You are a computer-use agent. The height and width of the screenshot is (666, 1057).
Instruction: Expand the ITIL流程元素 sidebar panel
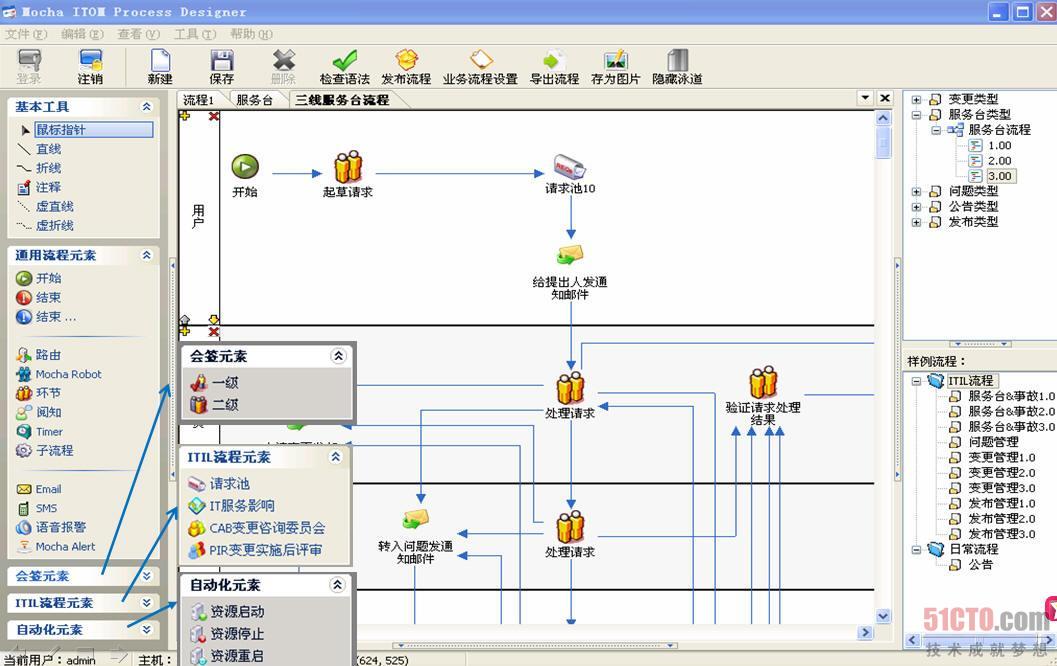point(146,603)
